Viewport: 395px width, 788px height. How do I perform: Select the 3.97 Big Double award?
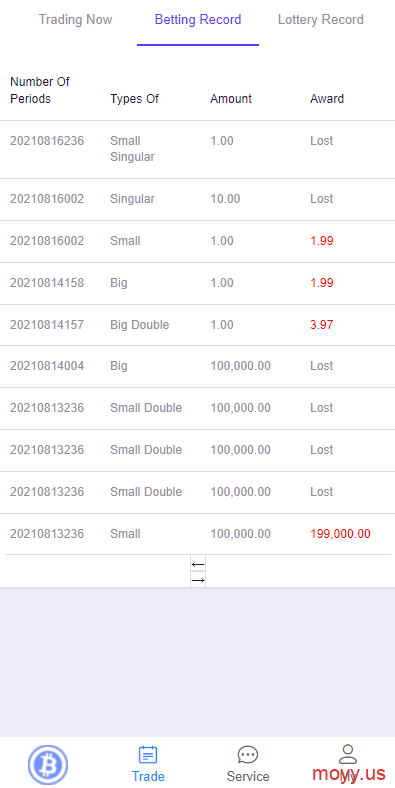(x=322, y=325)
